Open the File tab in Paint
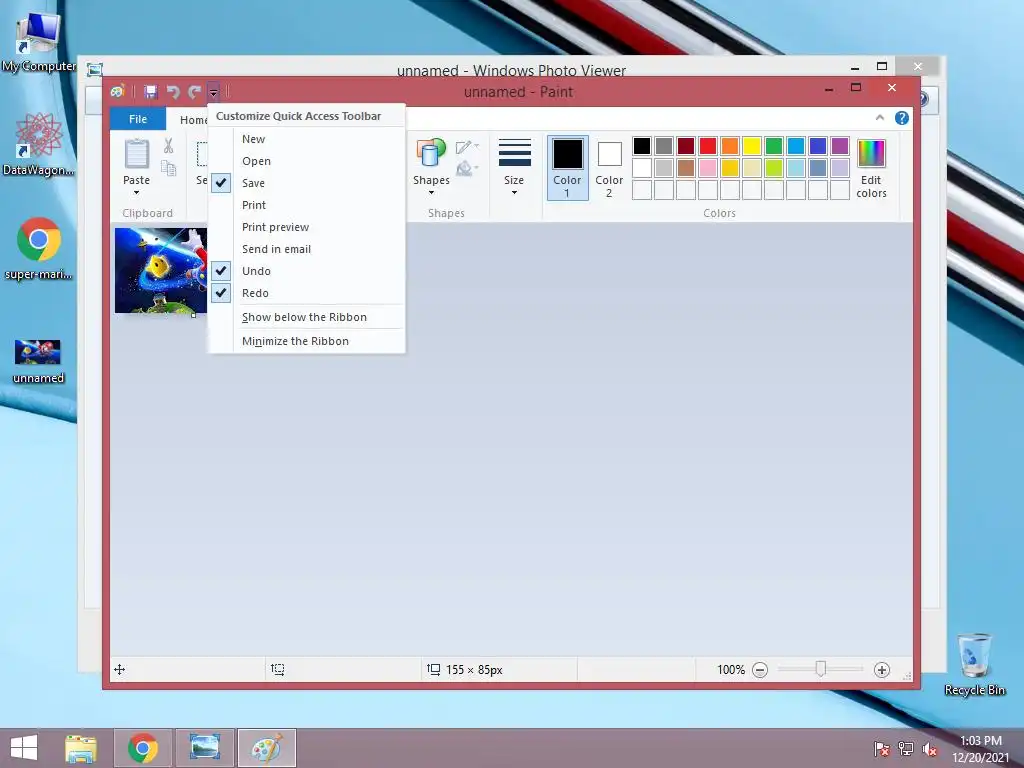The width and height of the screenshot is (1024, 768). click(138, 119)
